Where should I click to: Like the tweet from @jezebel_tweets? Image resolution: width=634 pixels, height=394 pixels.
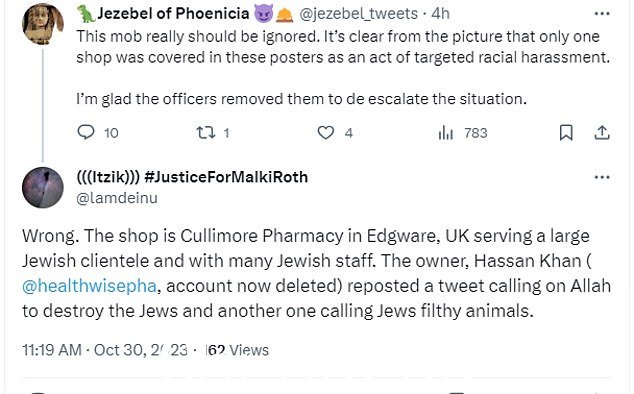[x=325, y=133]
